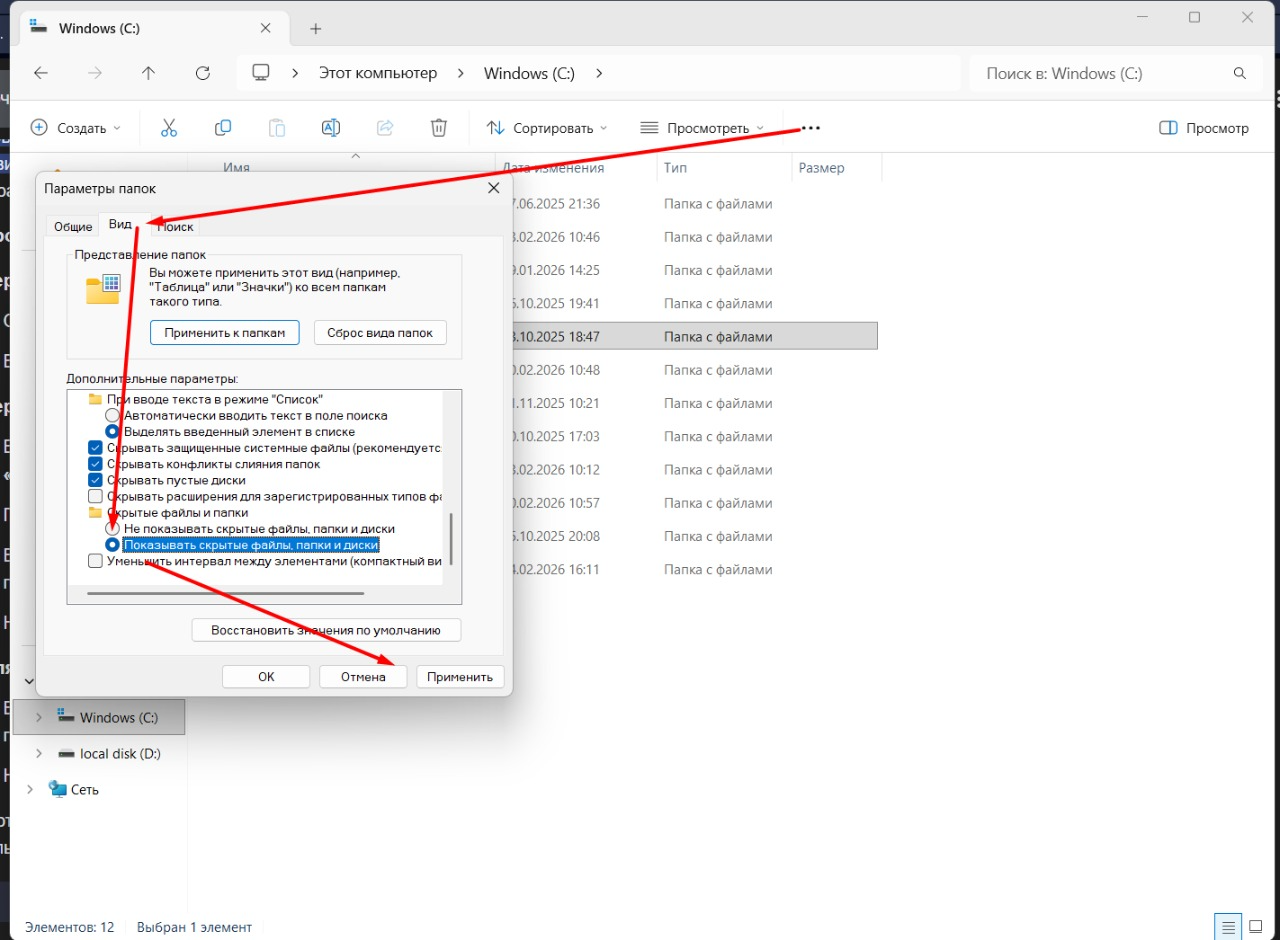
Task: Click the search field for Windows (C:)
Action: [1100, 73]
